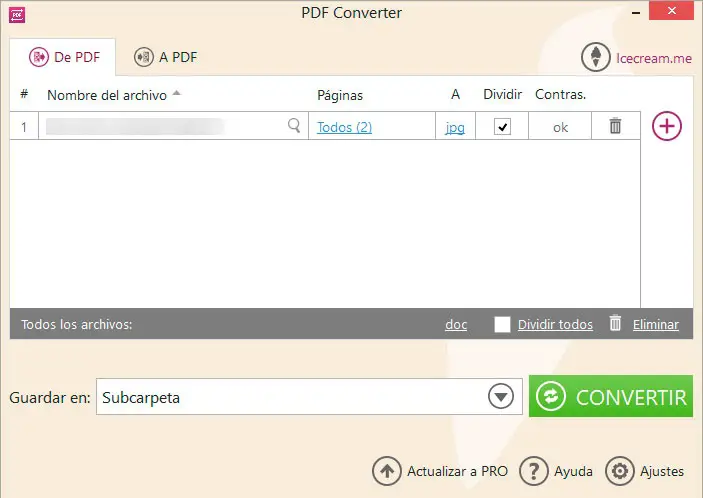703x498 pixels.
Task: Click the Ayuda label
Action: [x=573, y=472]
